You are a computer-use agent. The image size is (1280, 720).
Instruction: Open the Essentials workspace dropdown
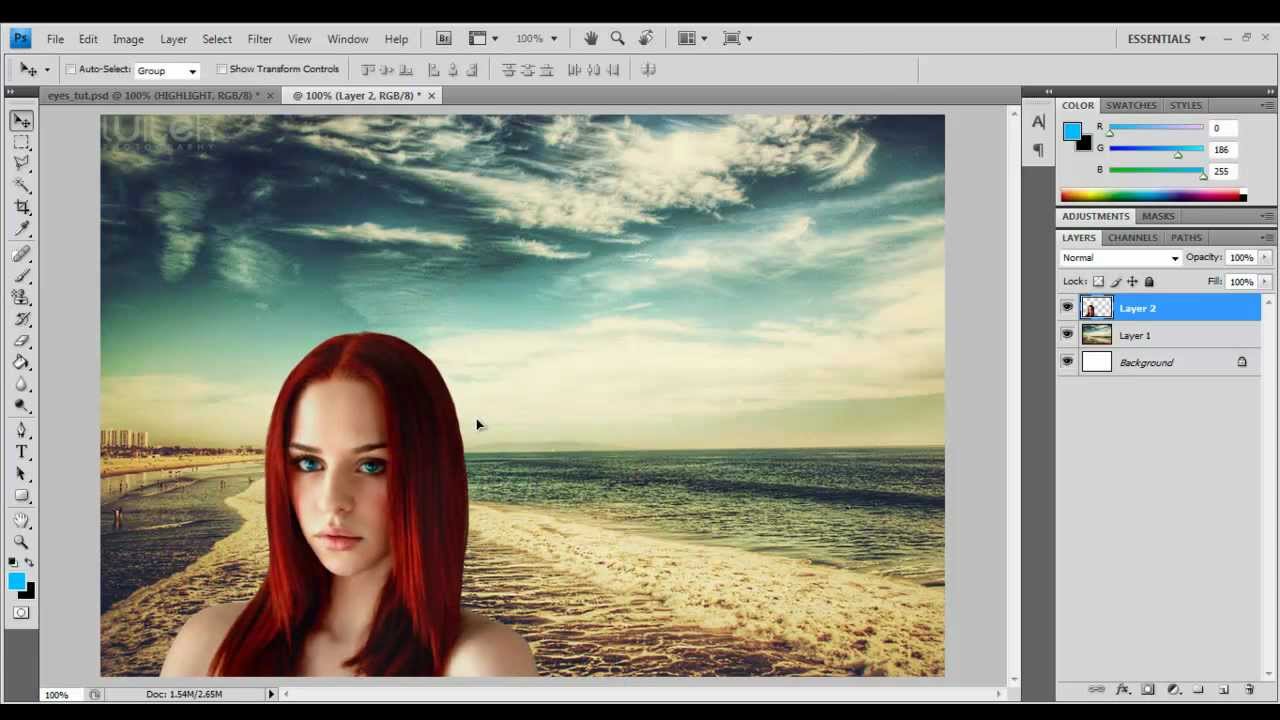click(1166, 38)
